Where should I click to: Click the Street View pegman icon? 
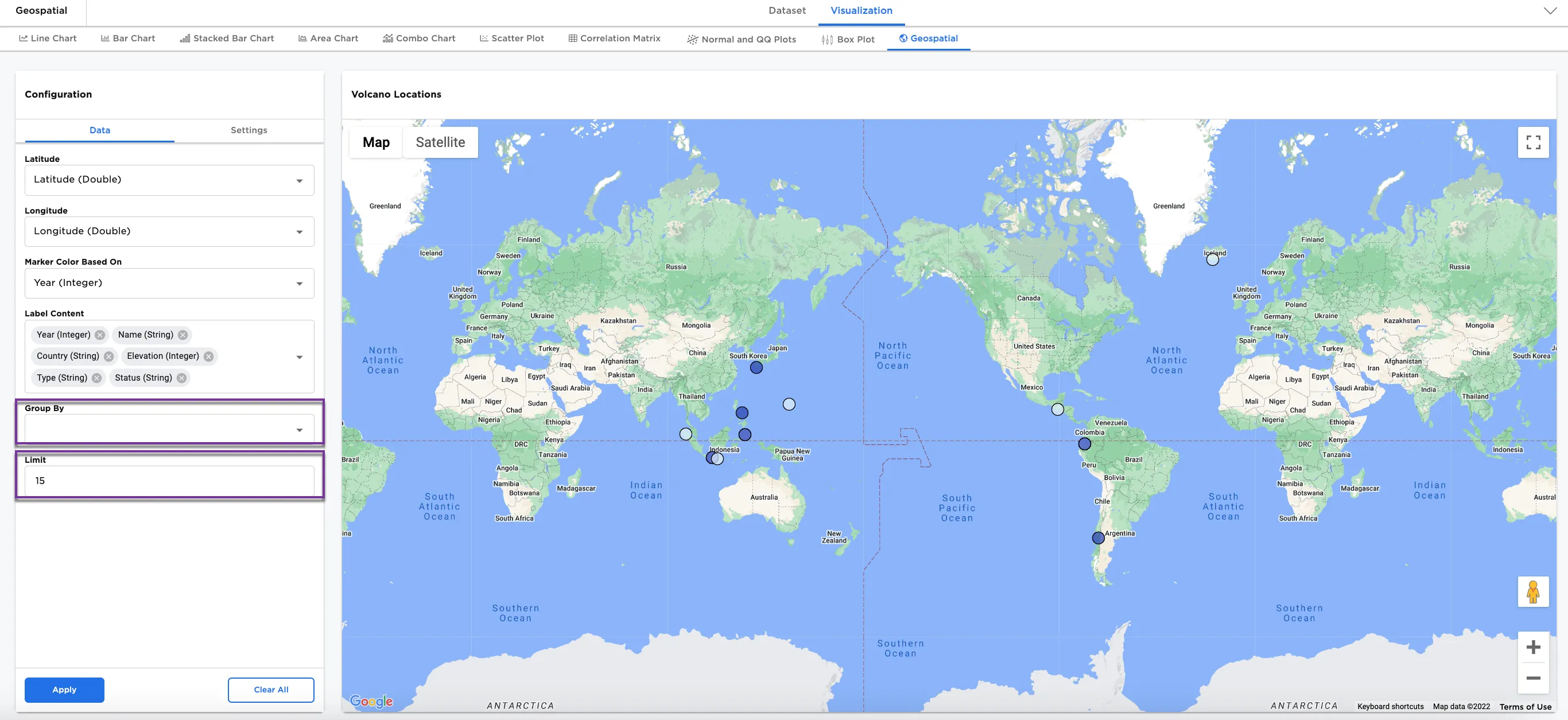click(x=1532, y=591)
